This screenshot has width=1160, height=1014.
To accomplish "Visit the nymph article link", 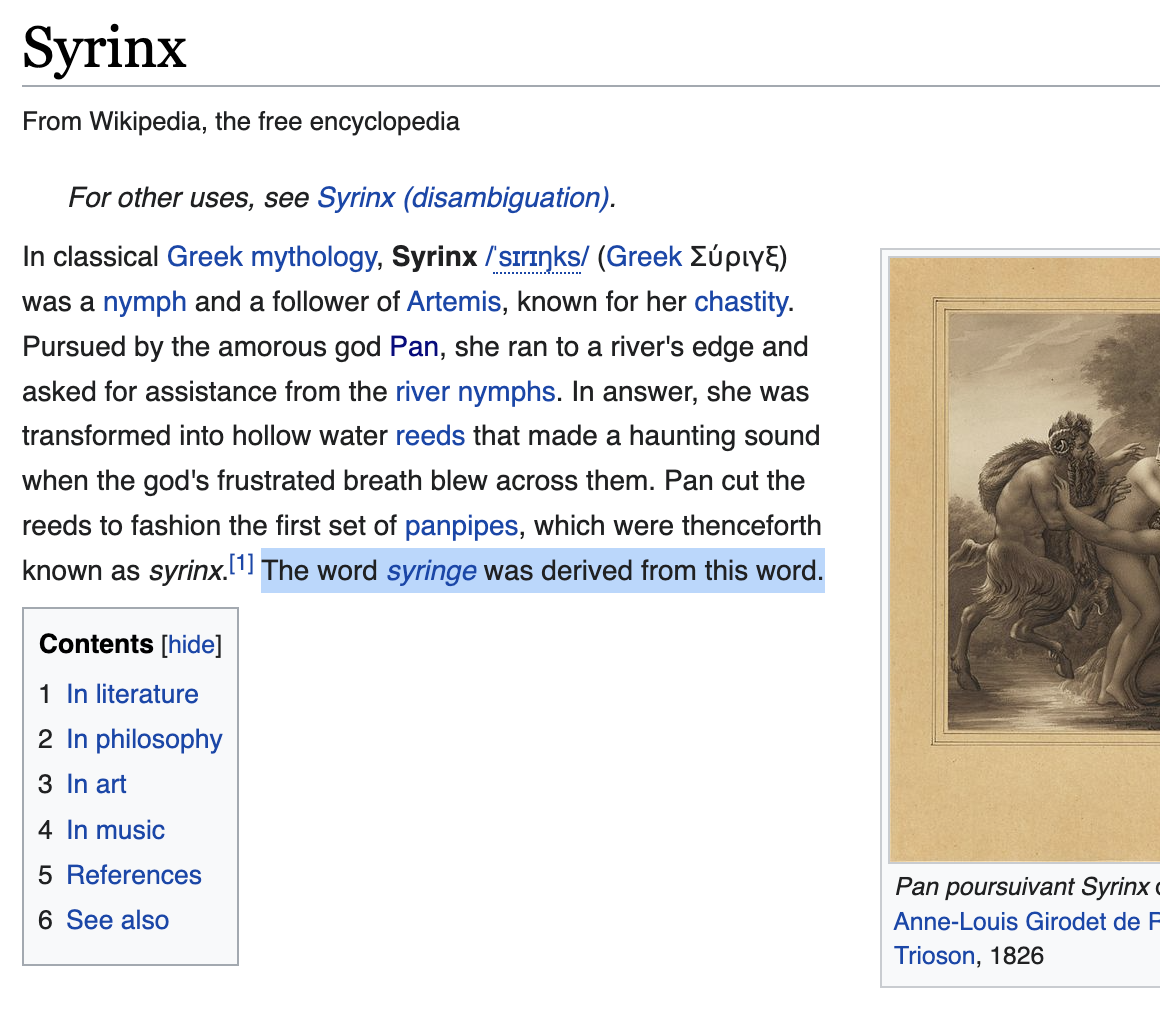I will (144, 302).
